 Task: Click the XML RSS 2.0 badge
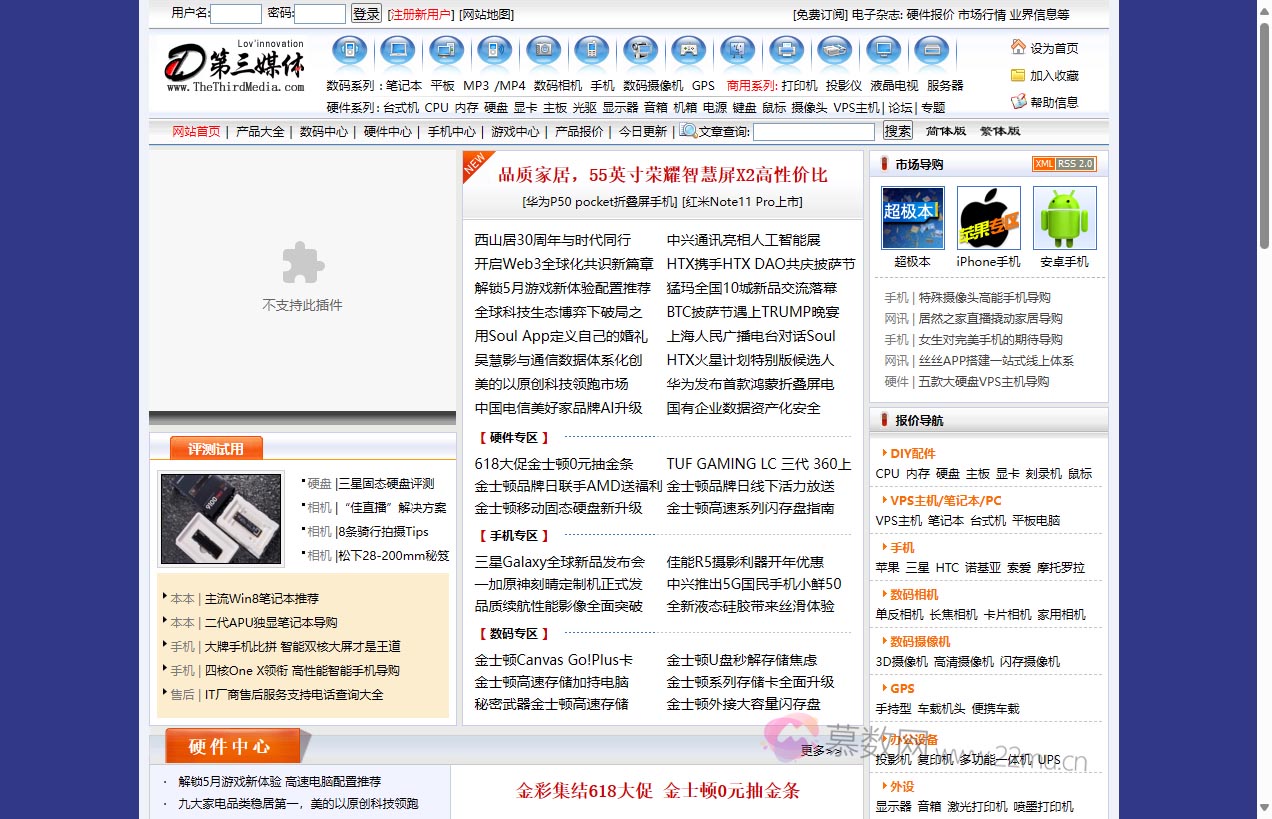(1064, 164)
